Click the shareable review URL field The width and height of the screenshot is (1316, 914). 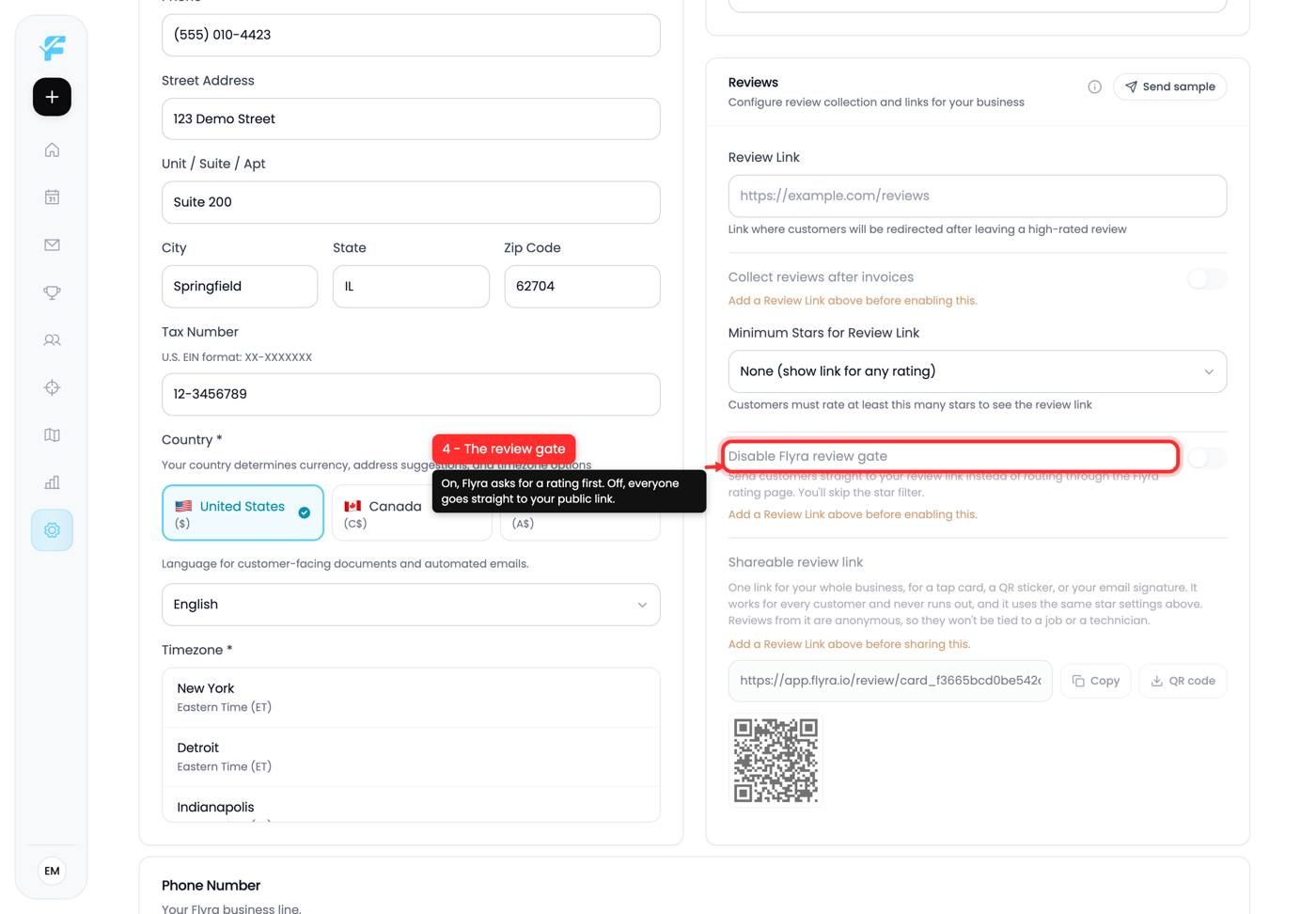click(890, 681)
